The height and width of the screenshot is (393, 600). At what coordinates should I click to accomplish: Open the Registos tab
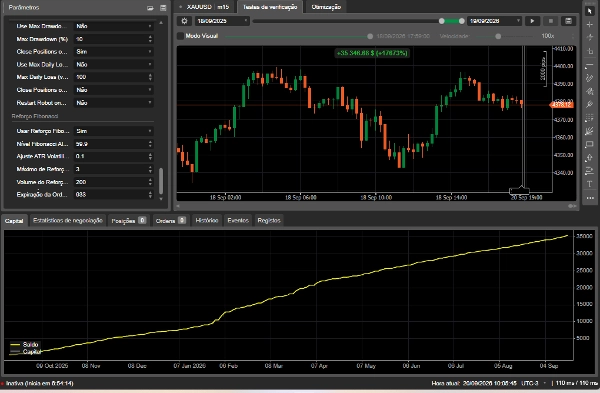click(x=269, y=220)
